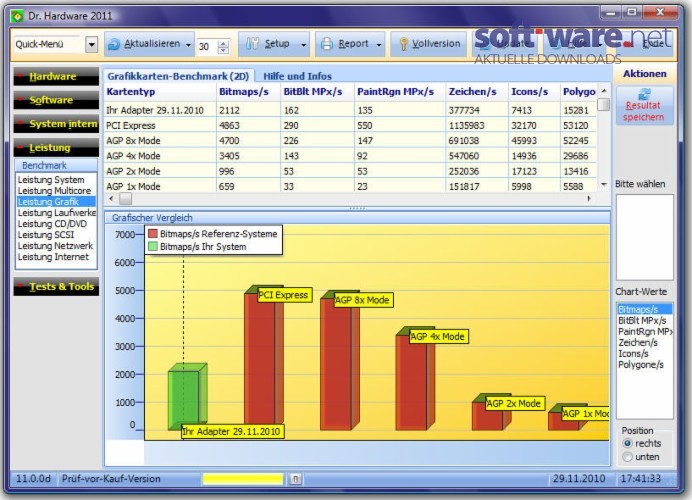
Task: Open the Aktualisieren dropdown arrow
Action: click(x=188, y=45)
